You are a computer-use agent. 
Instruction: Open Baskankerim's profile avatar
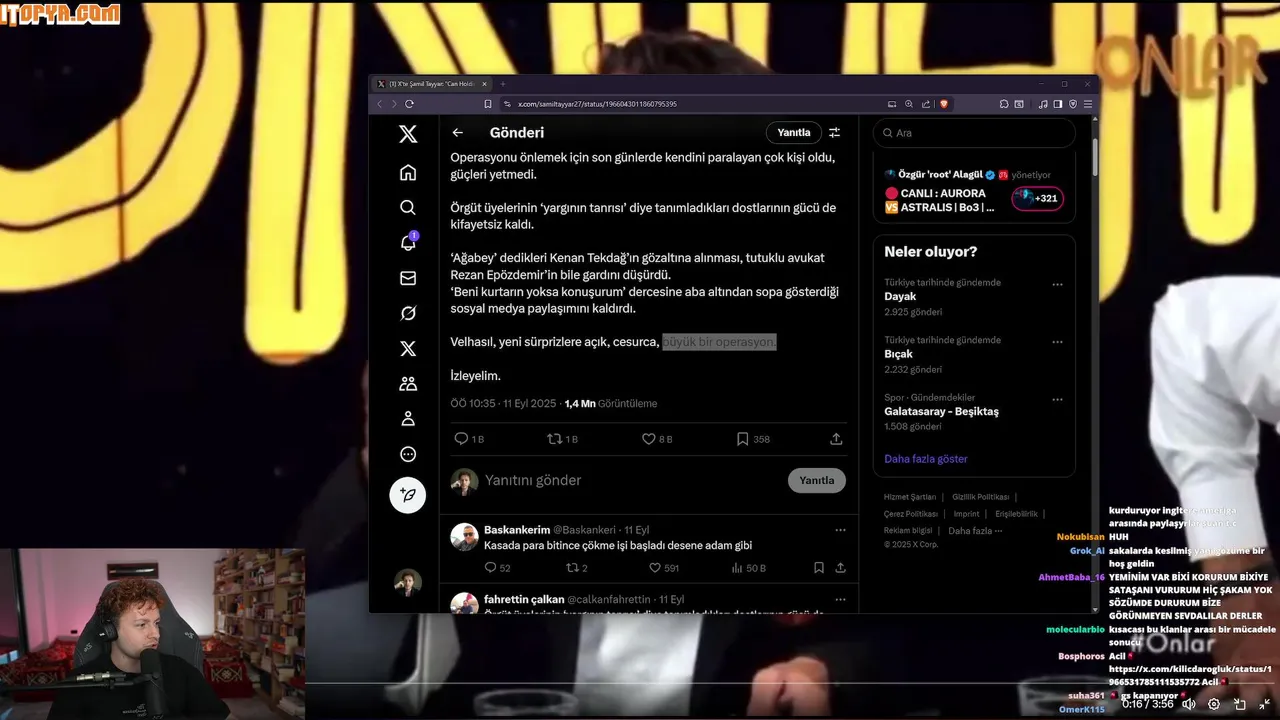(x=464, y=537)
